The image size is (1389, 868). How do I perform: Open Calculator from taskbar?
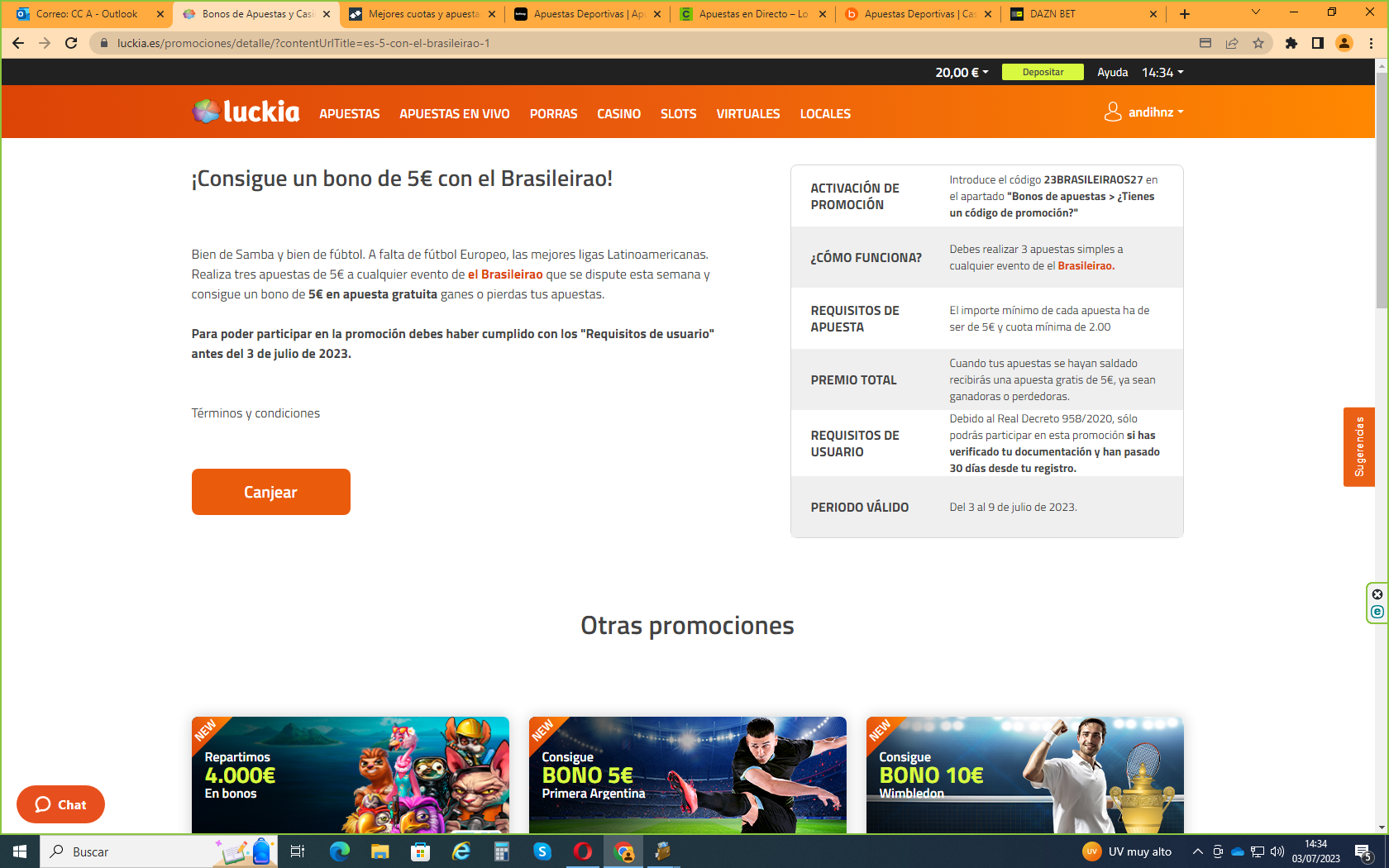pyautogui.click(x=501, y=851)
